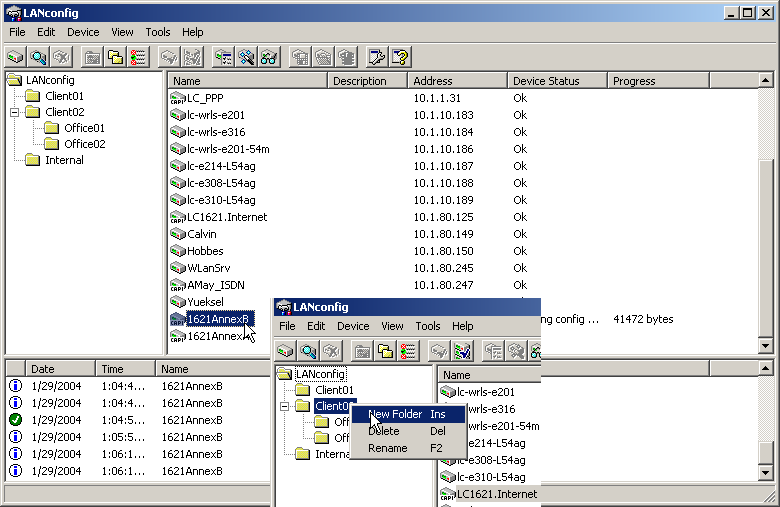Click the double folder icon in main toolbar

pos(116,57)
